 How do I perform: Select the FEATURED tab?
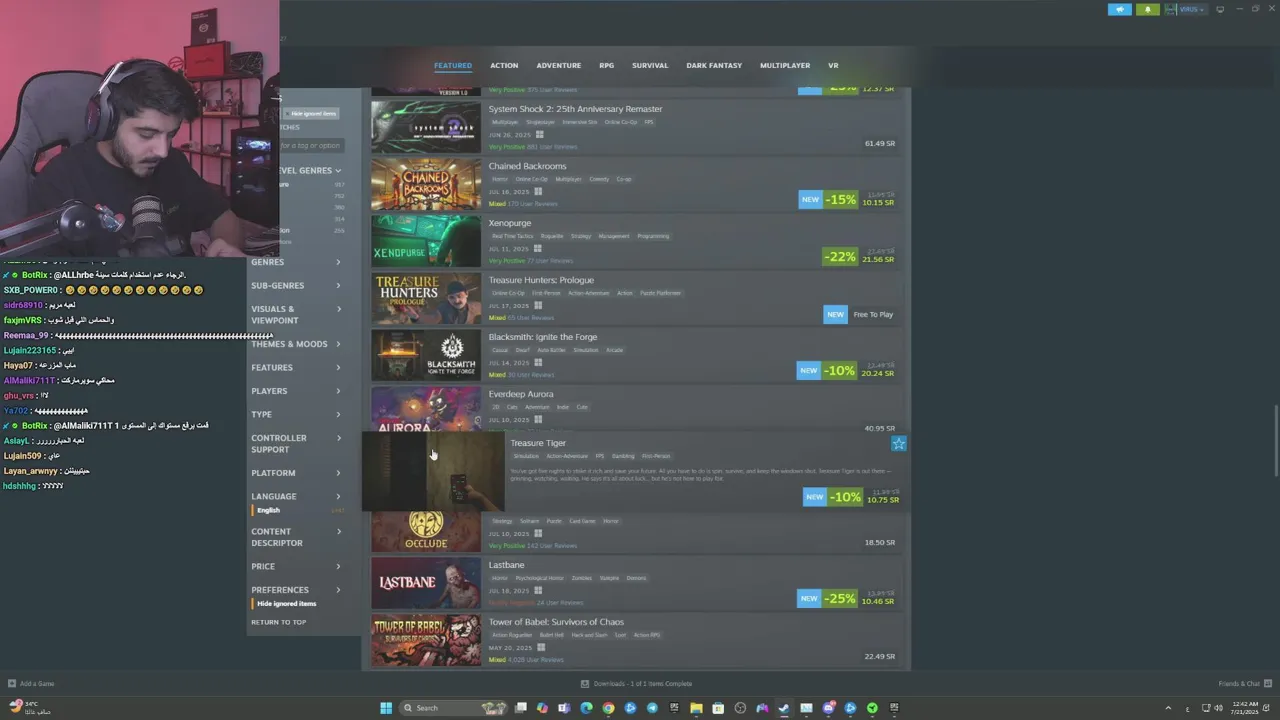(453, 66)
